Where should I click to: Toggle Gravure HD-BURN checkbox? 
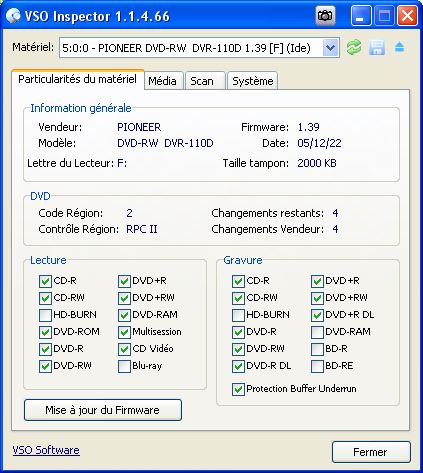[238, 315]
